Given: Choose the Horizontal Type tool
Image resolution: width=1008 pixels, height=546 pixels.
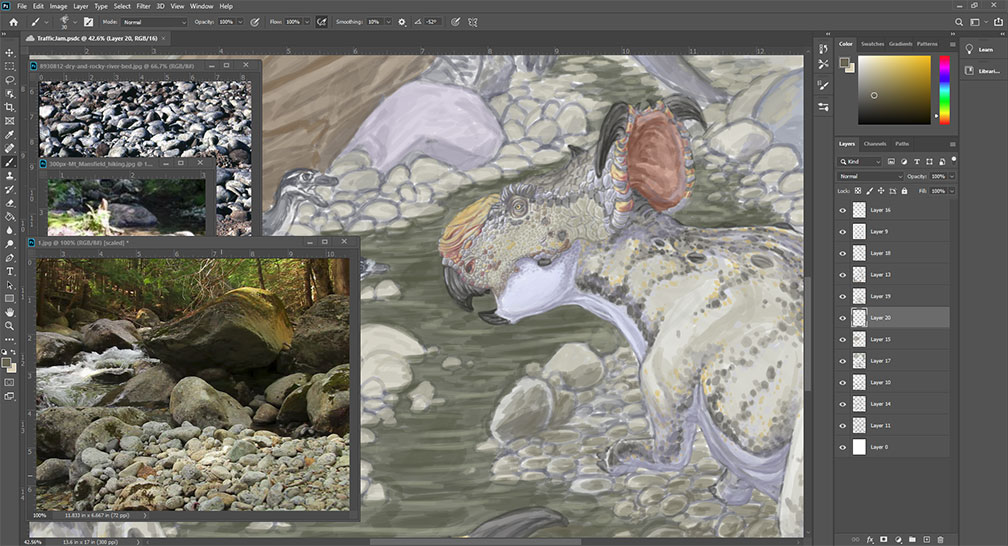Looking at the screenshot, I should 10,271.
